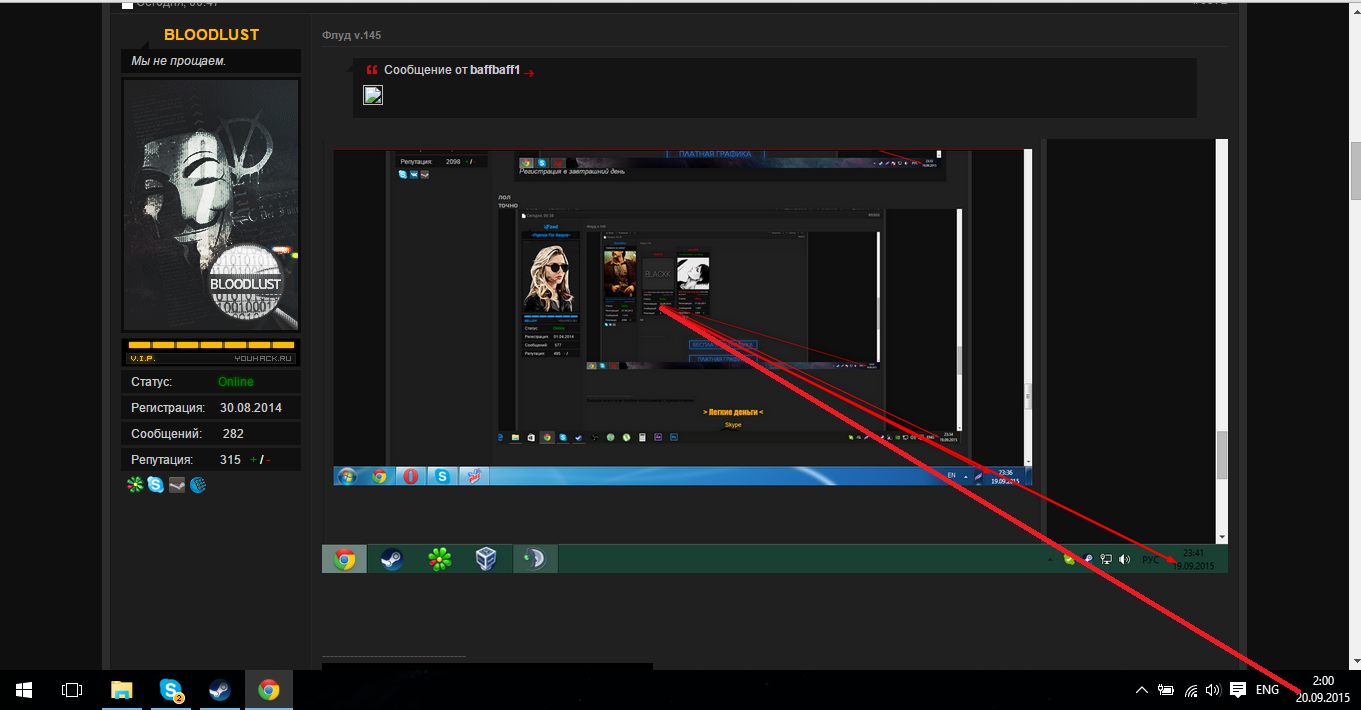
Task: Expand the hidden system tray icons chevron
Action: coord(1142,690)
